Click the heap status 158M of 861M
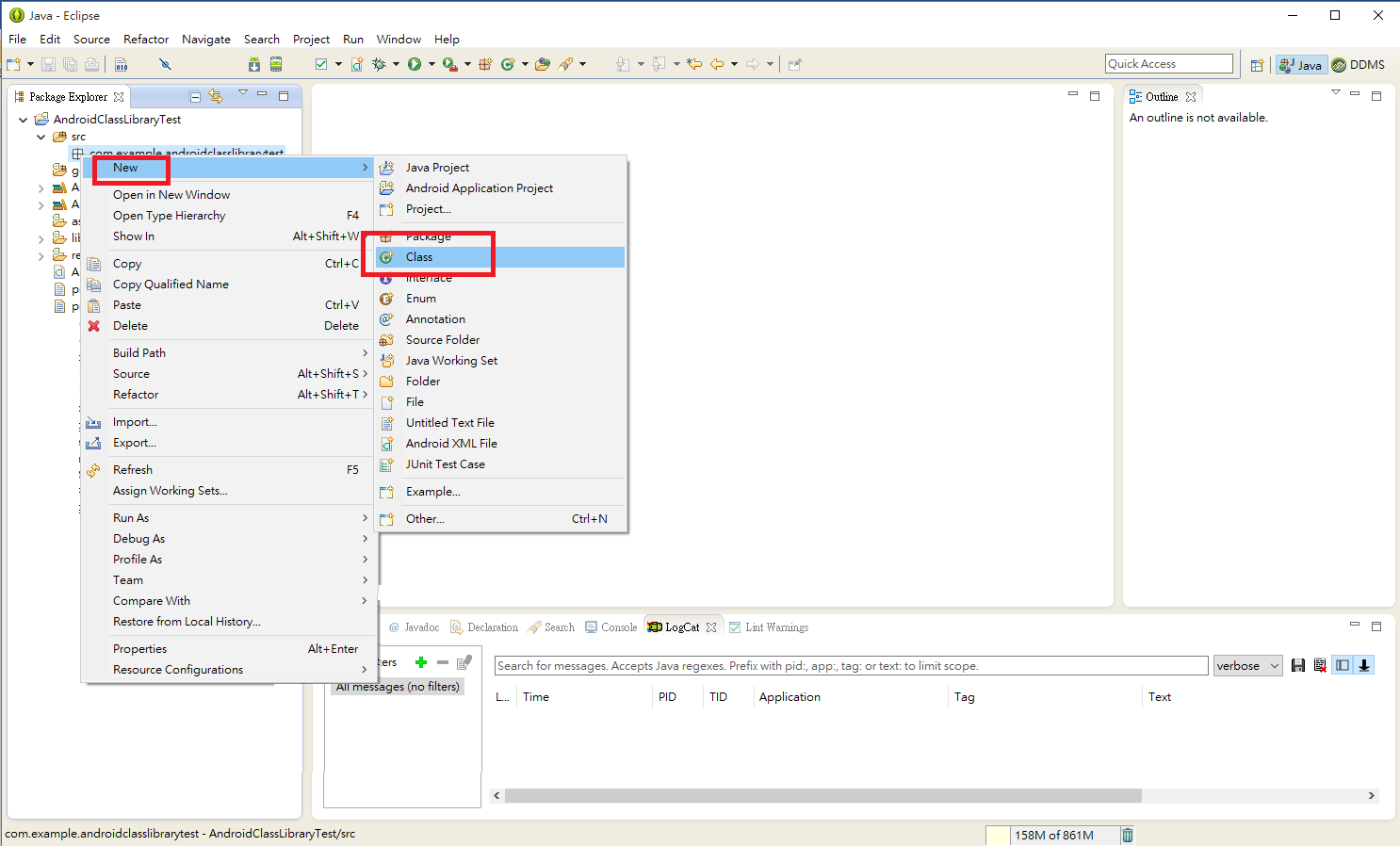 [1054, 836]
